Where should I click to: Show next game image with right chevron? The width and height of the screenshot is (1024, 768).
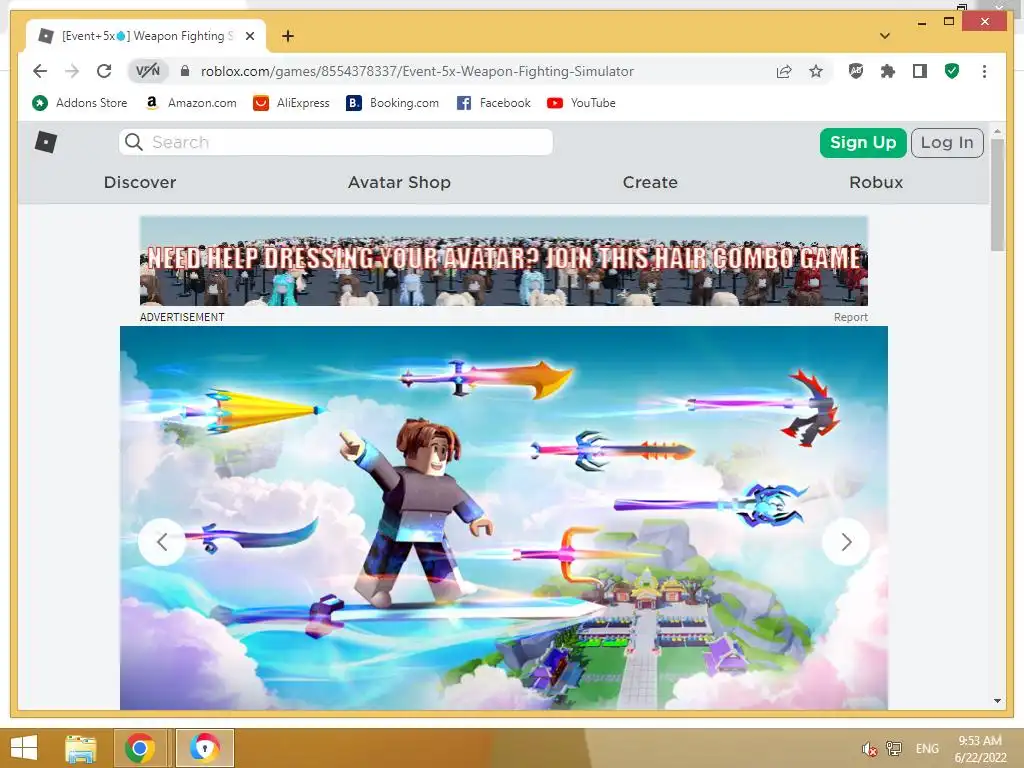846,541
